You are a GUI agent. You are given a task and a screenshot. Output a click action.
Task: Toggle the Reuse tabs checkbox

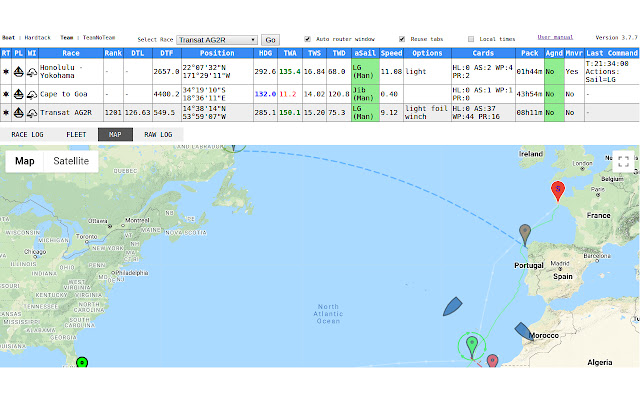click(x=402, y=39)
